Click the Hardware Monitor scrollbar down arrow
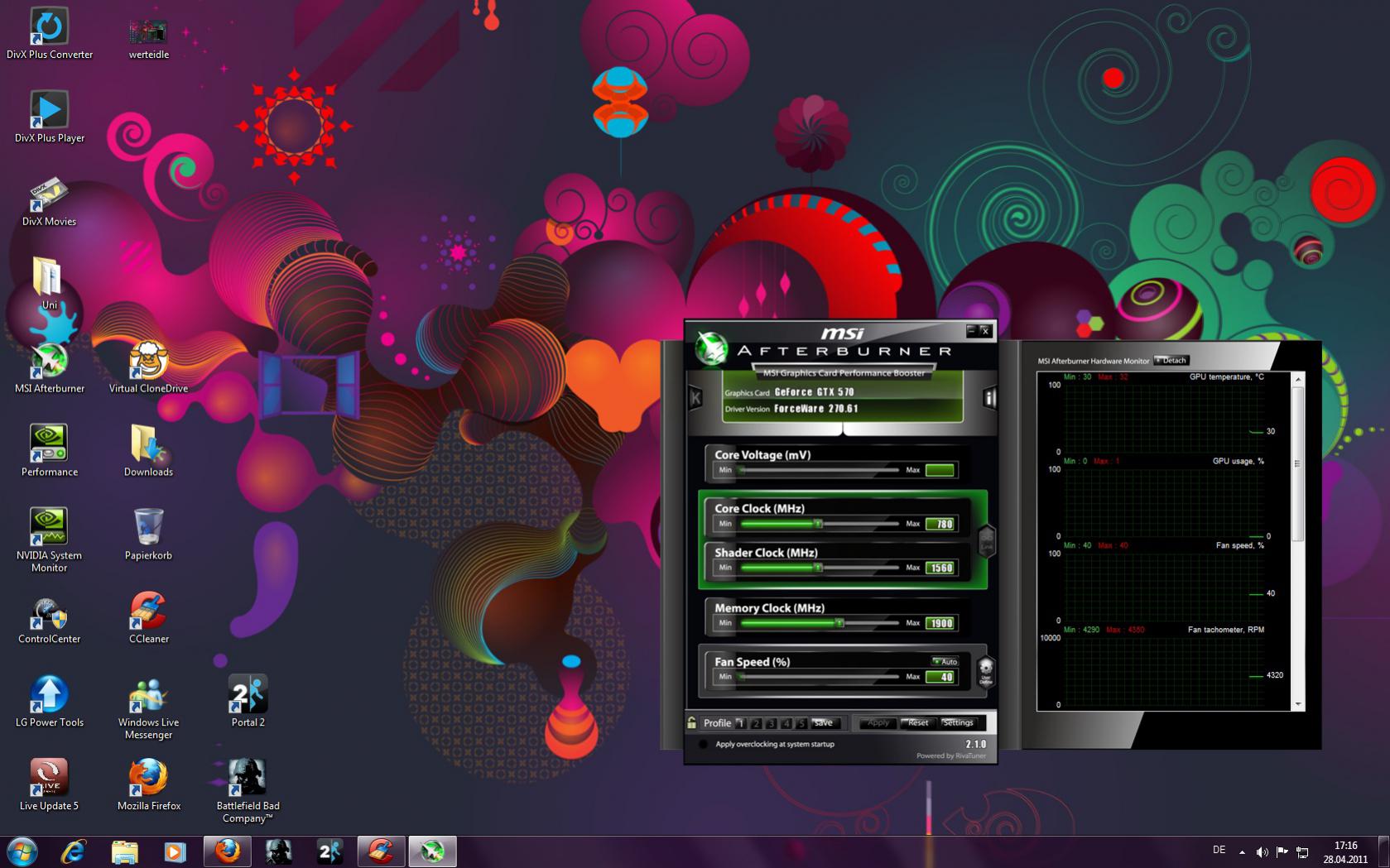The image size is (1390, 868). point(1298,704)
